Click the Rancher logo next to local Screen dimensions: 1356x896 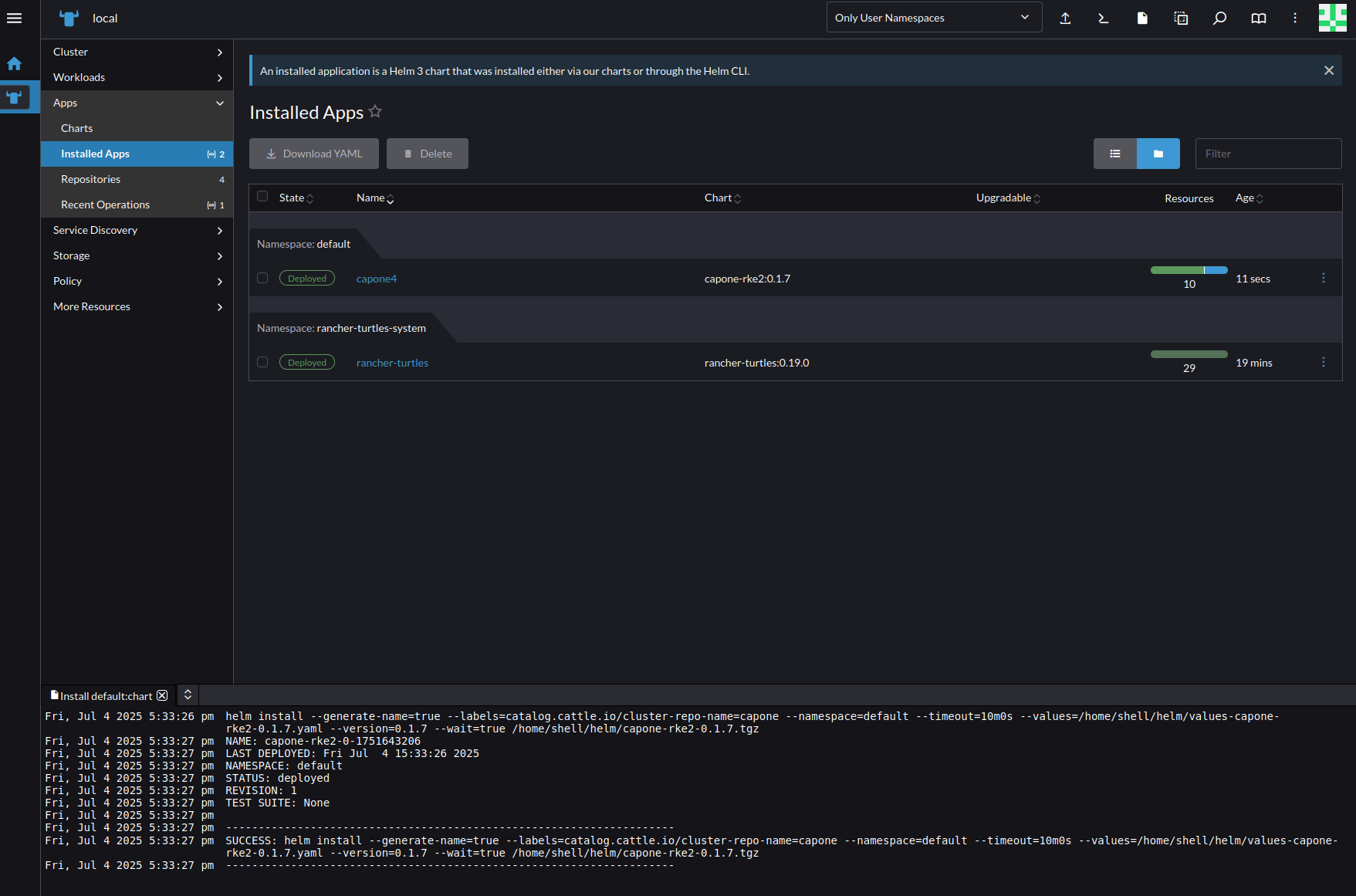pos(69,18)
